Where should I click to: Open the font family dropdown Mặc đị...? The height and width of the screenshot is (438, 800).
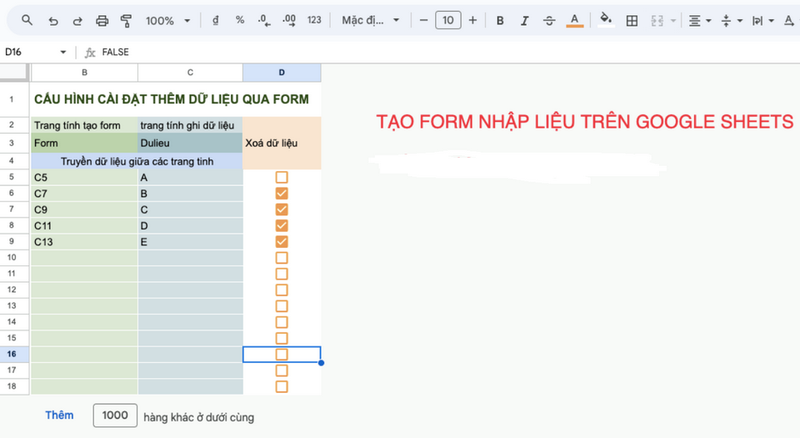(370, 20)
